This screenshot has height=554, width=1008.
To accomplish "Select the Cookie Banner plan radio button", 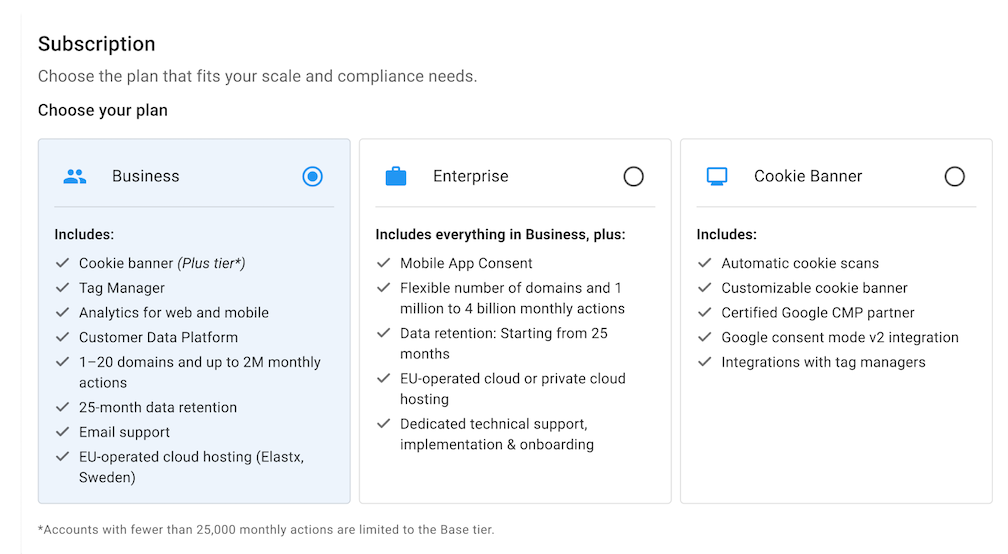I will coord(955,176).
